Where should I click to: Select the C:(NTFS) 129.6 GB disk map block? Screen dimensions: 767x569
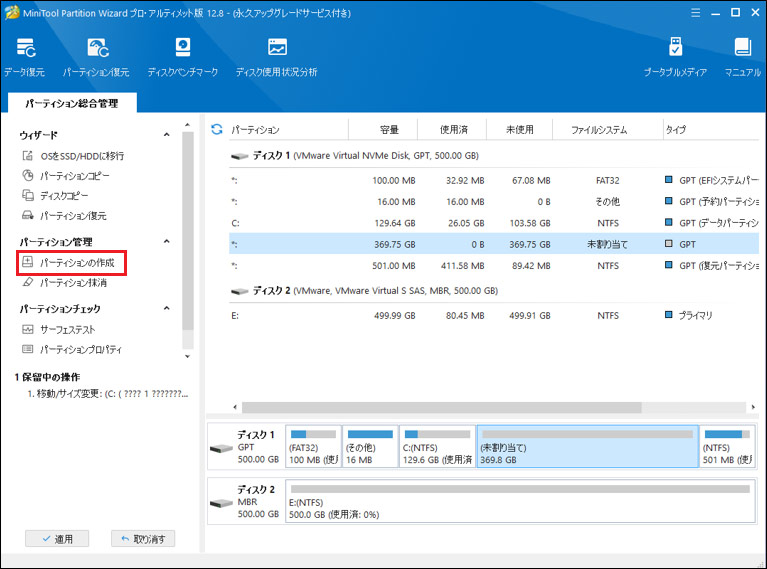click(437, 447)
